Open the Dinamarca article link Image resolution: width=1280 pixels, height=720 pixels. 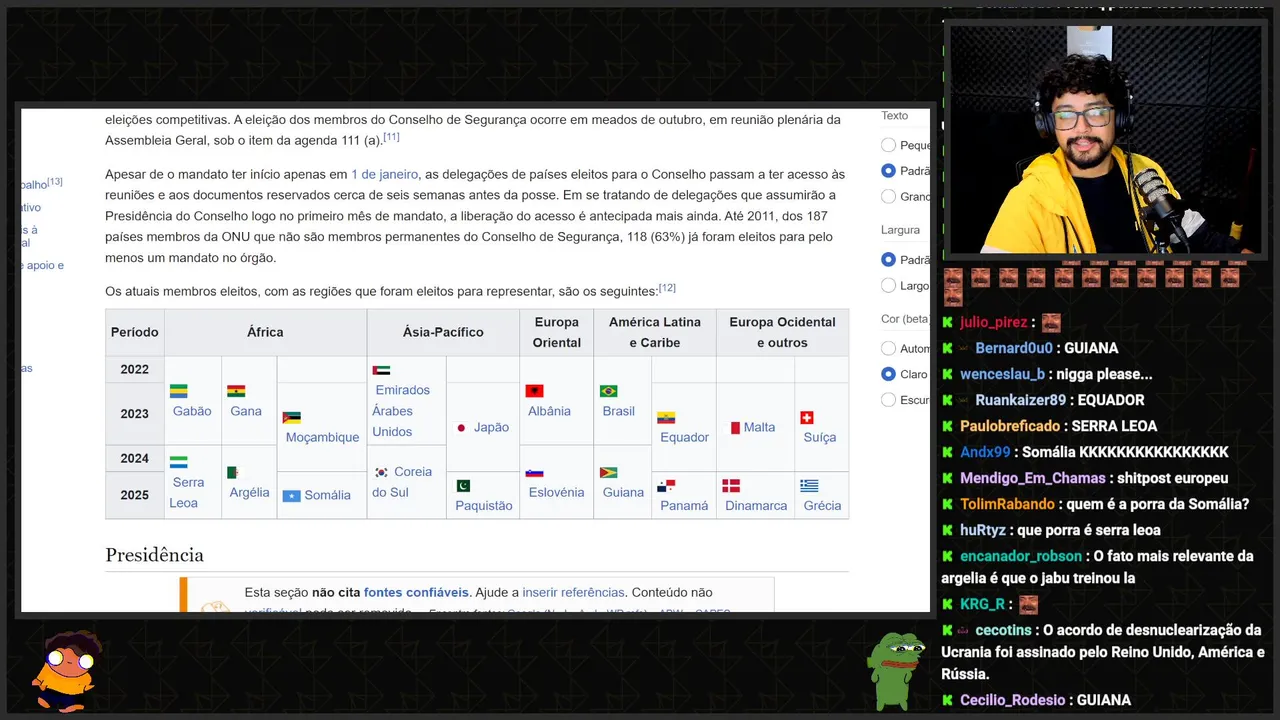(756, 505)
